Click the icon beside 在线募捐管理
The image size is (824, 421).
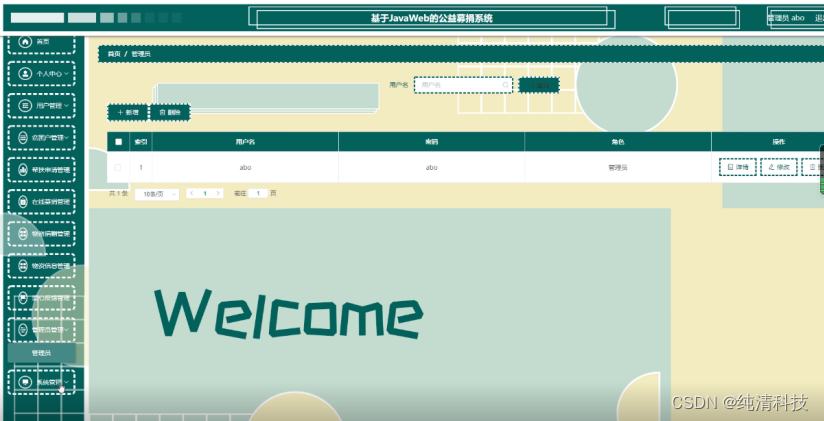[x=23, y=201]
